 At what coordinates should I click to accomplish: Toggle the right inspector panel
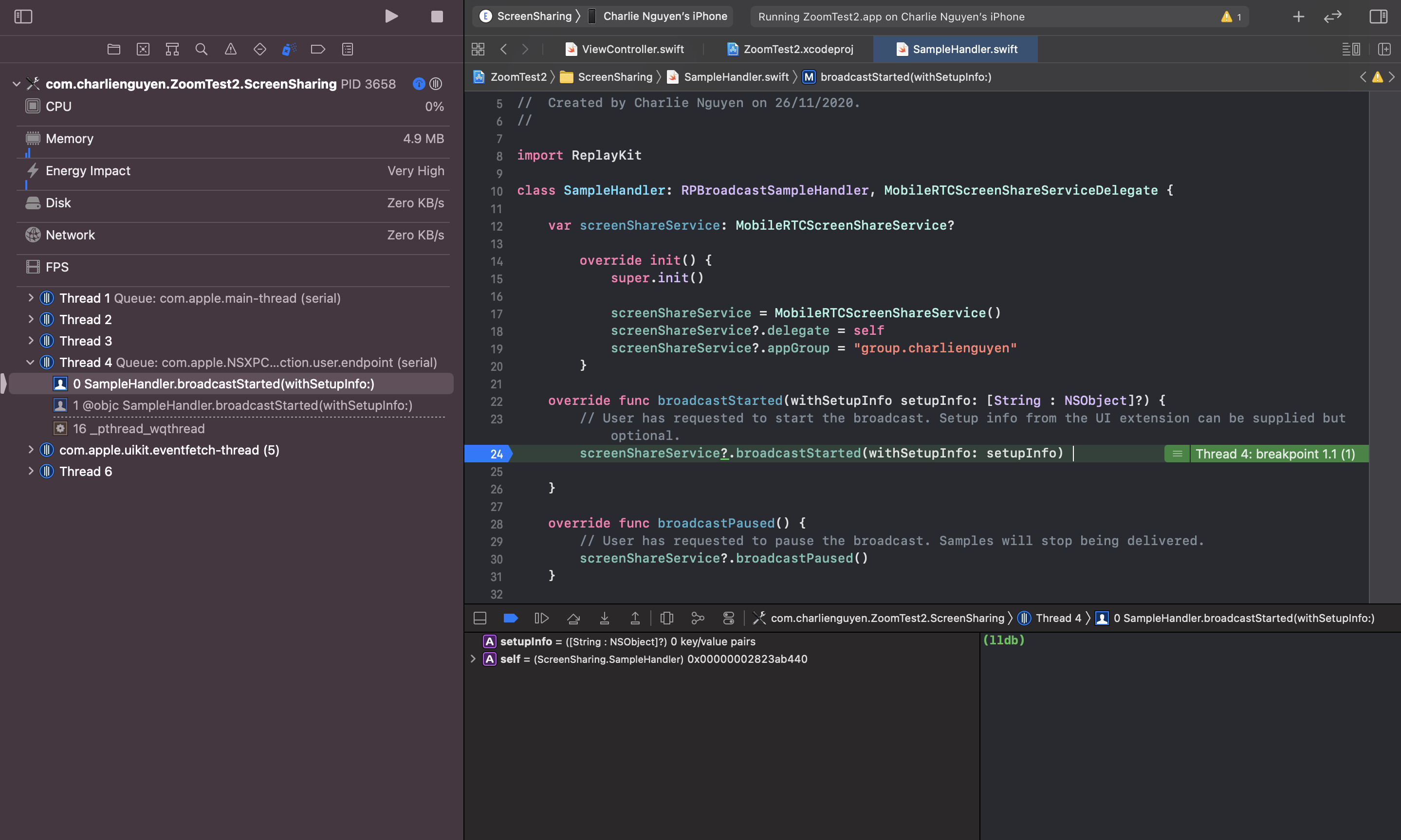click(x=1378, y=17)
